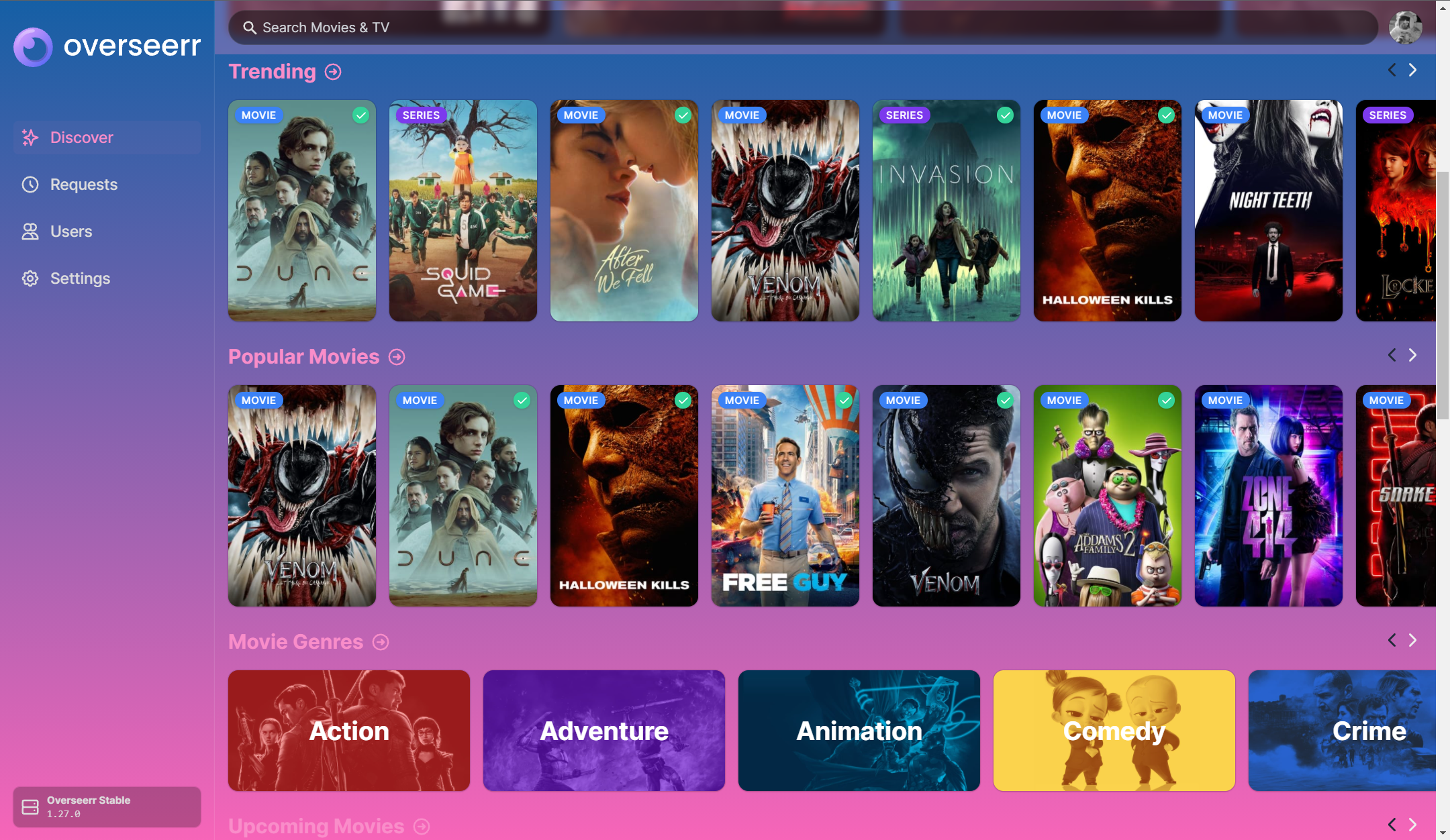Open Users via the people icon
This screenshot has width=1450, height=840.
[x=30, y=231]
